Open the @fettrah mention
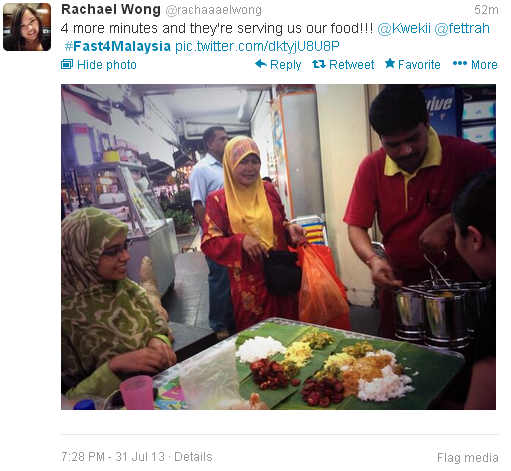The width and height of the screenshot is (511, 471). 462,28
